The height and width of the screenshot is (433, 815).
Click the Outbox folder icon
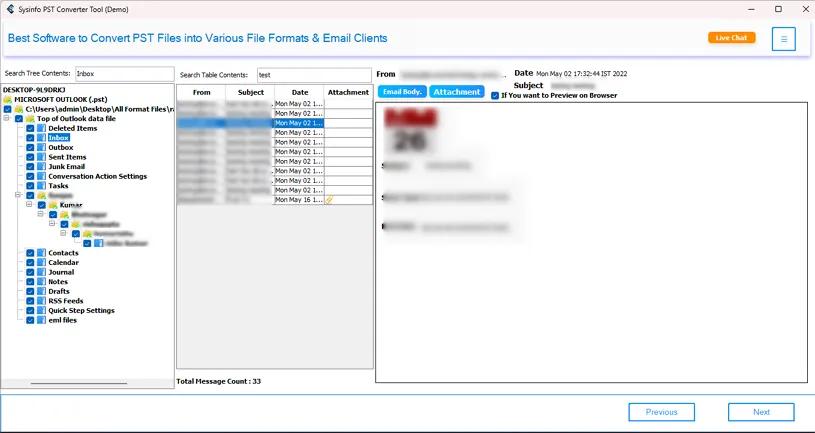tap(42, 148)
